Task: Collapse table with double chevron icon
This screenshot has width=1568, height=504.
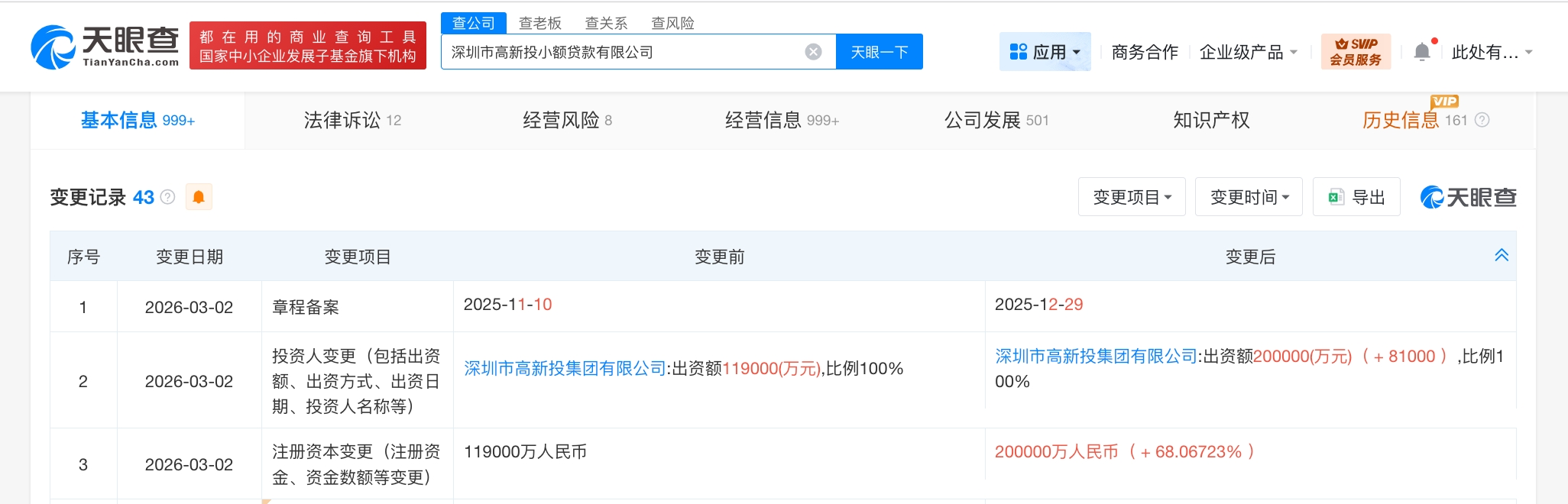Action: coord(1501,256)
